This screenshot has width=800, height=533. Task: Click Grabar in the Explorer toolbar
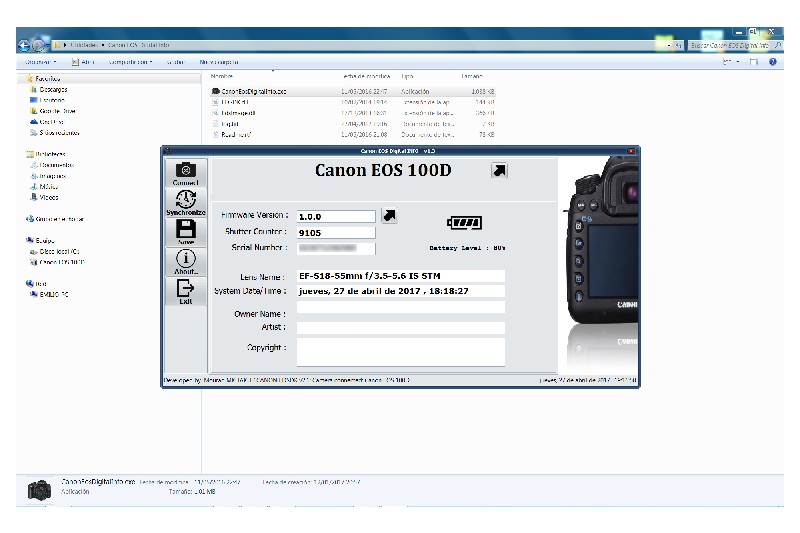click(175, 62)
